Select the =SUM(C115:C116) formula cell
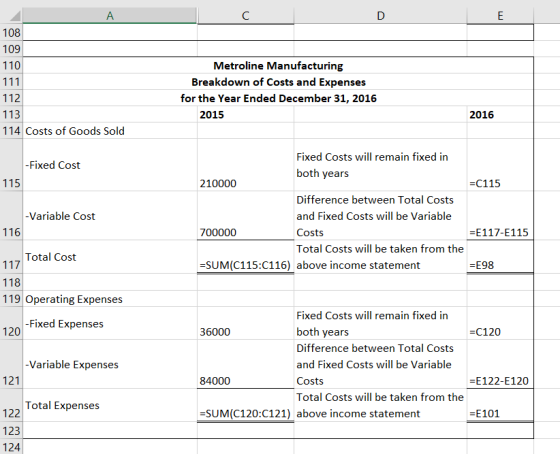This screenshot has width=560, height=454. pos(245,257)
